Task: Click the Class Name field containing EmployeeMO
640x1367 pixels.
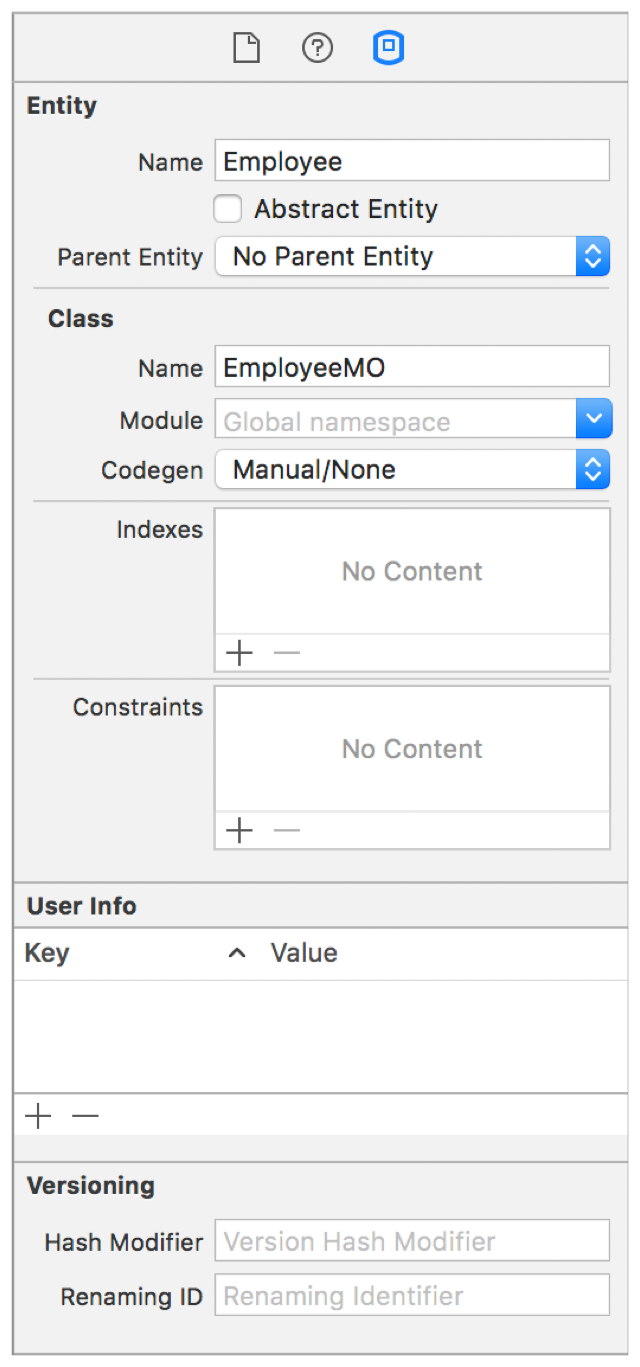Action: tap(412, 368)
